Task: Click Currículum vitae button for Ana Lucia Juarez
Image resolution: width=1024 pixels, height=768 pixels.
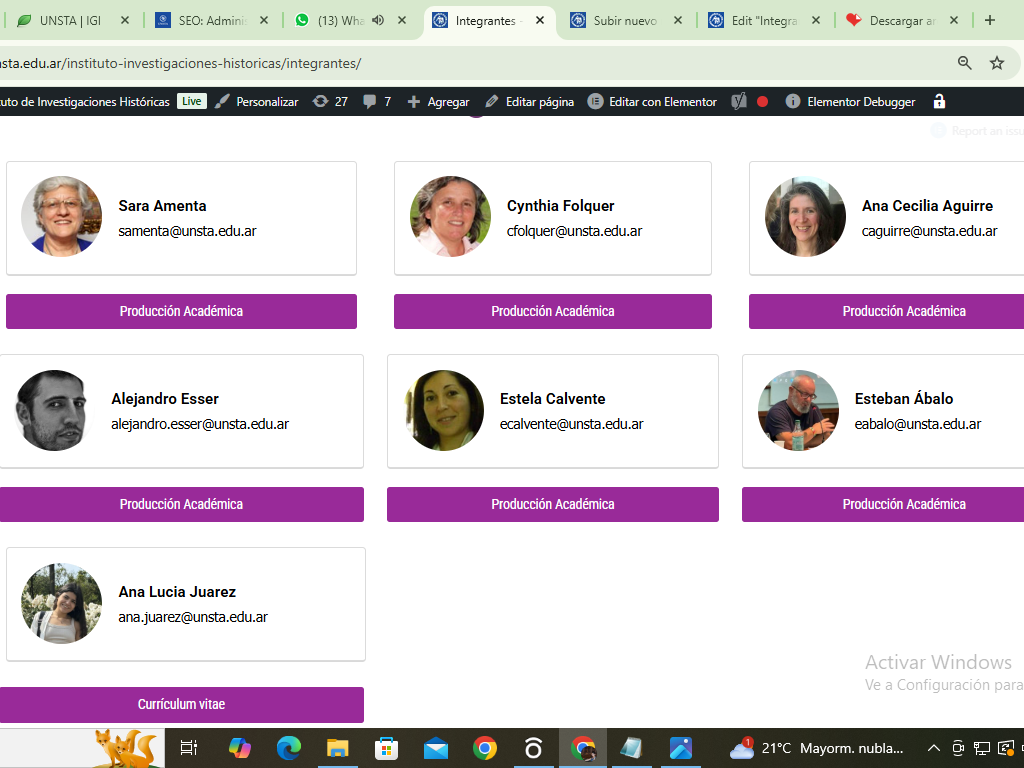Action: [181, 705]
